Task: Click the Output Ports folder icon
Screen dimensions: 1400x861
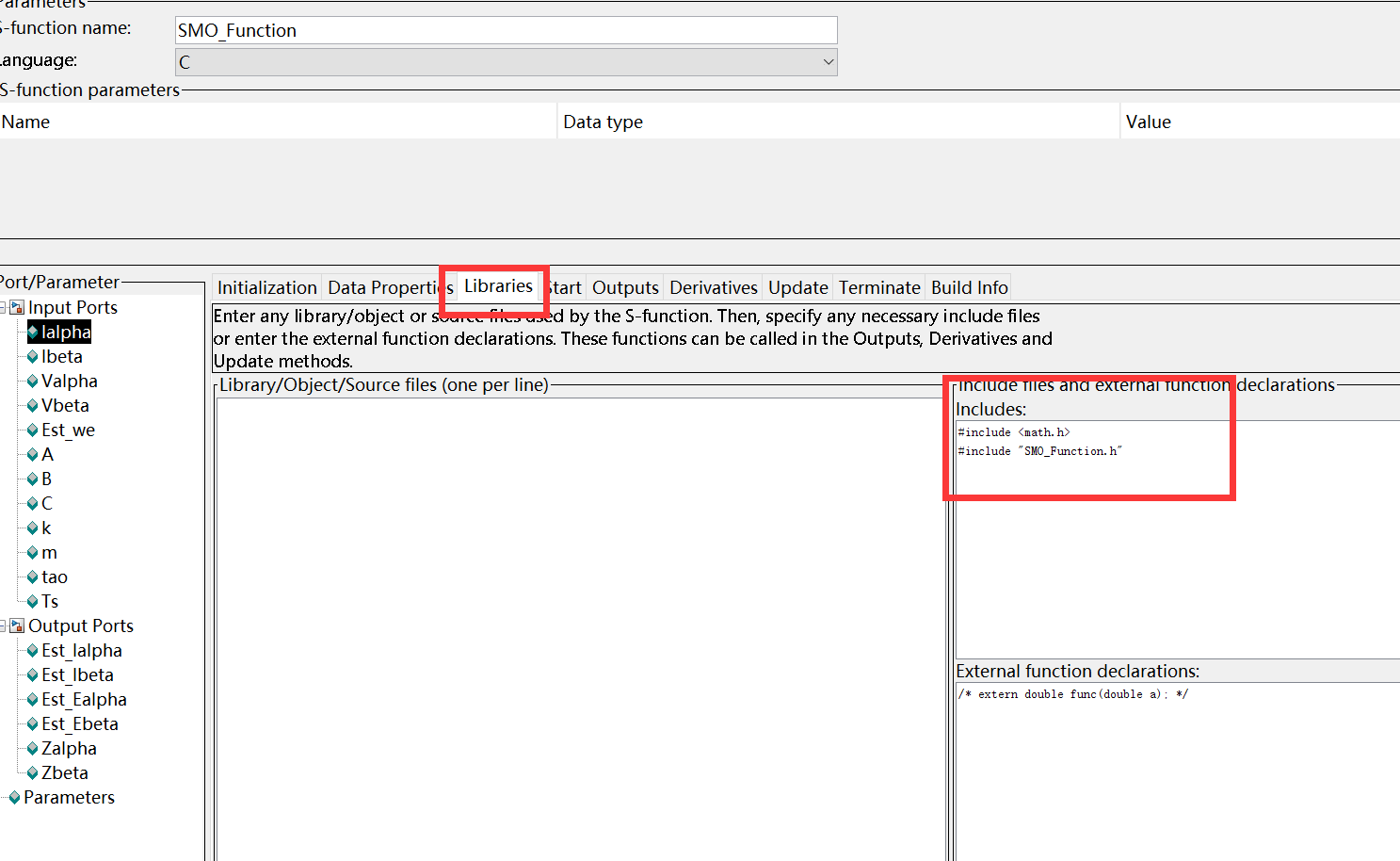Action: [x=17, y=626]
